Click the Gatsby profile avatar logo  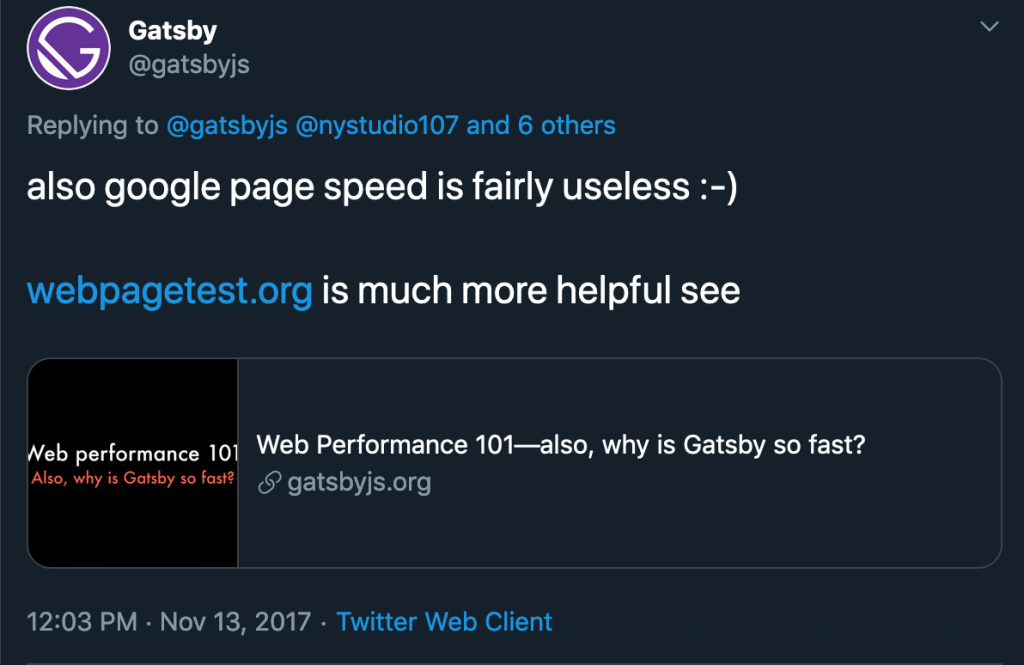click(x=68, y=47)
